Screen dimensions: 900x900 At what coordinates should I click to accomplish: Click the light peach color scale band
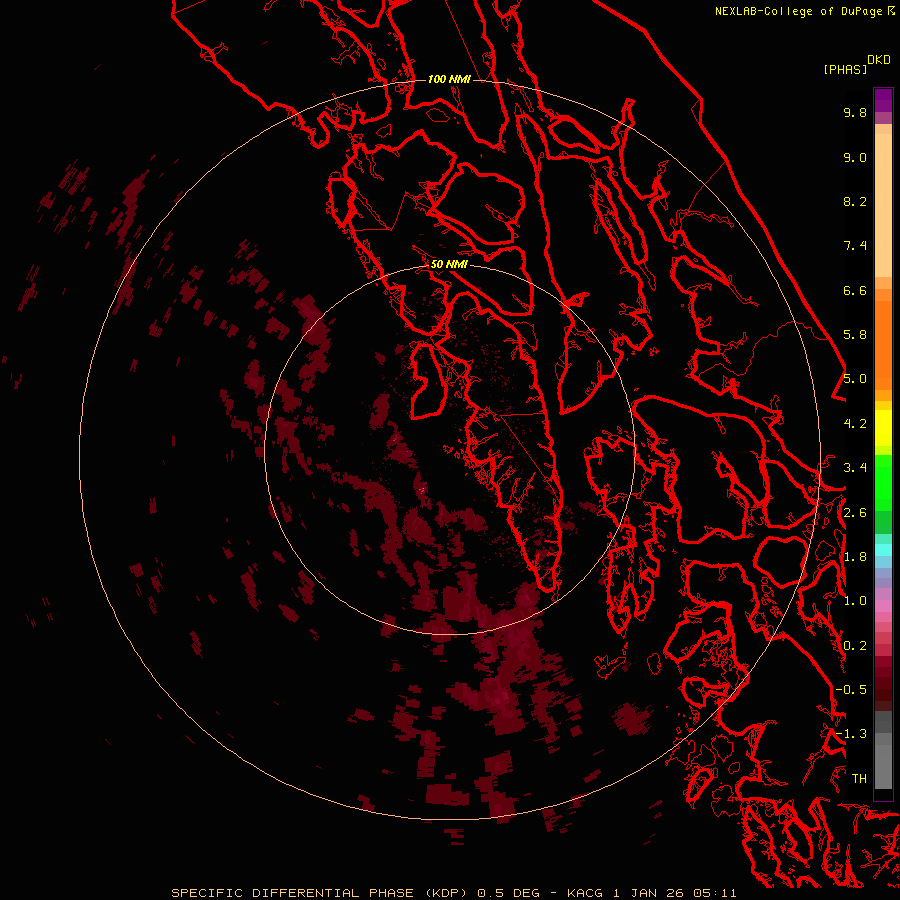[x=883, y=205]
